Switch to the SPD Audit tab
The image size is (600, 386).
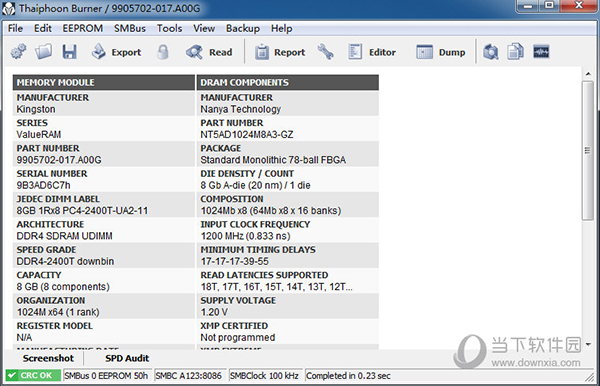(127, 358)
